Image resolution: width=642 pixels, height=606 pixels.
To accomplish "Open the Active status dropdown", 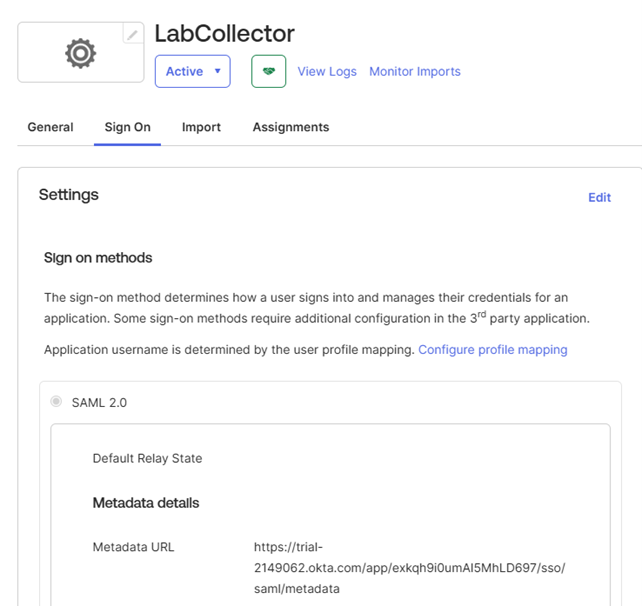I will coord(192,71).
